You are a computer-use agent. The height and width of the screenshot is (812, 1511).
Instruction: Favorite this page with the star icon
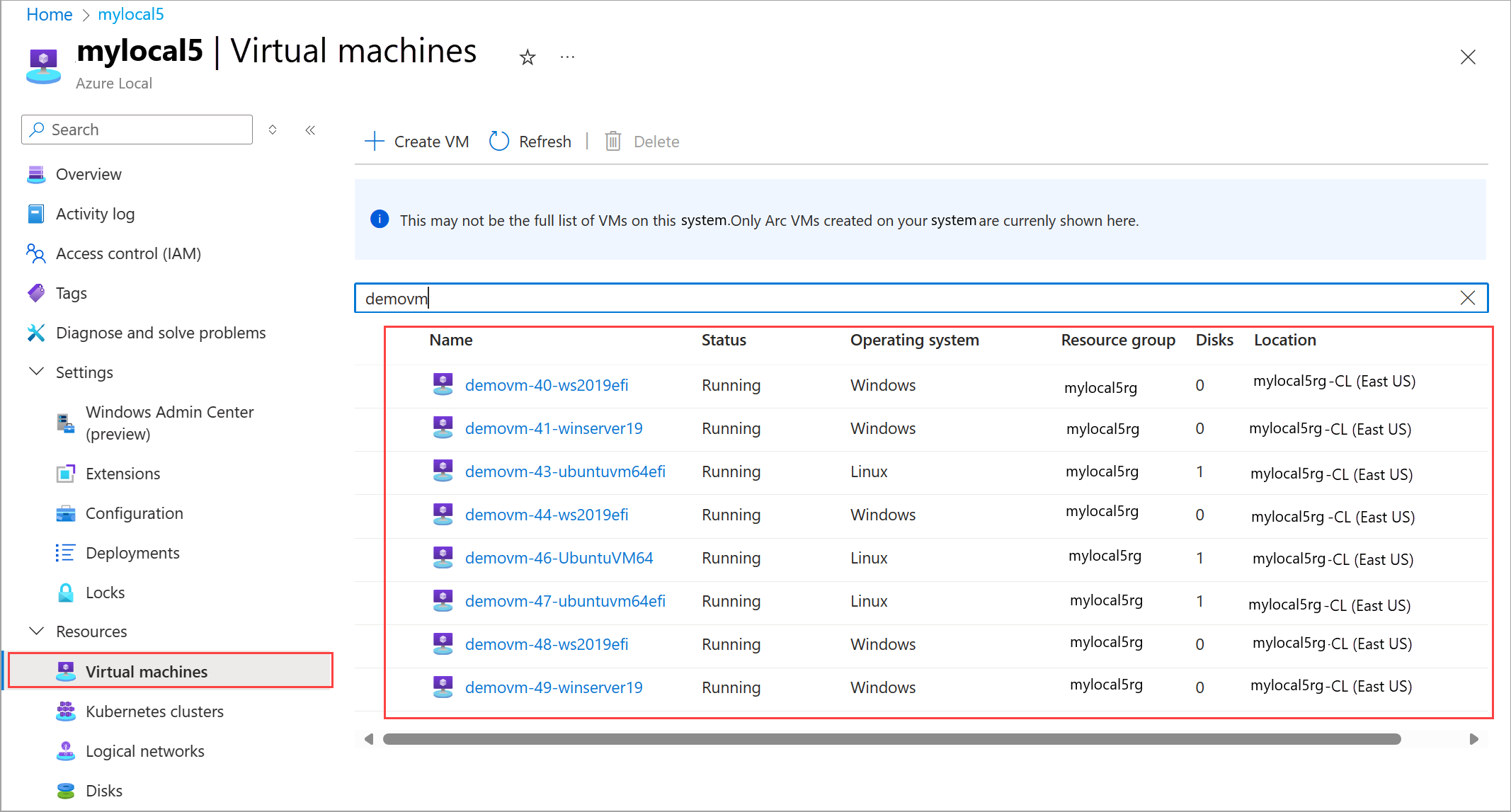[527, 57]
